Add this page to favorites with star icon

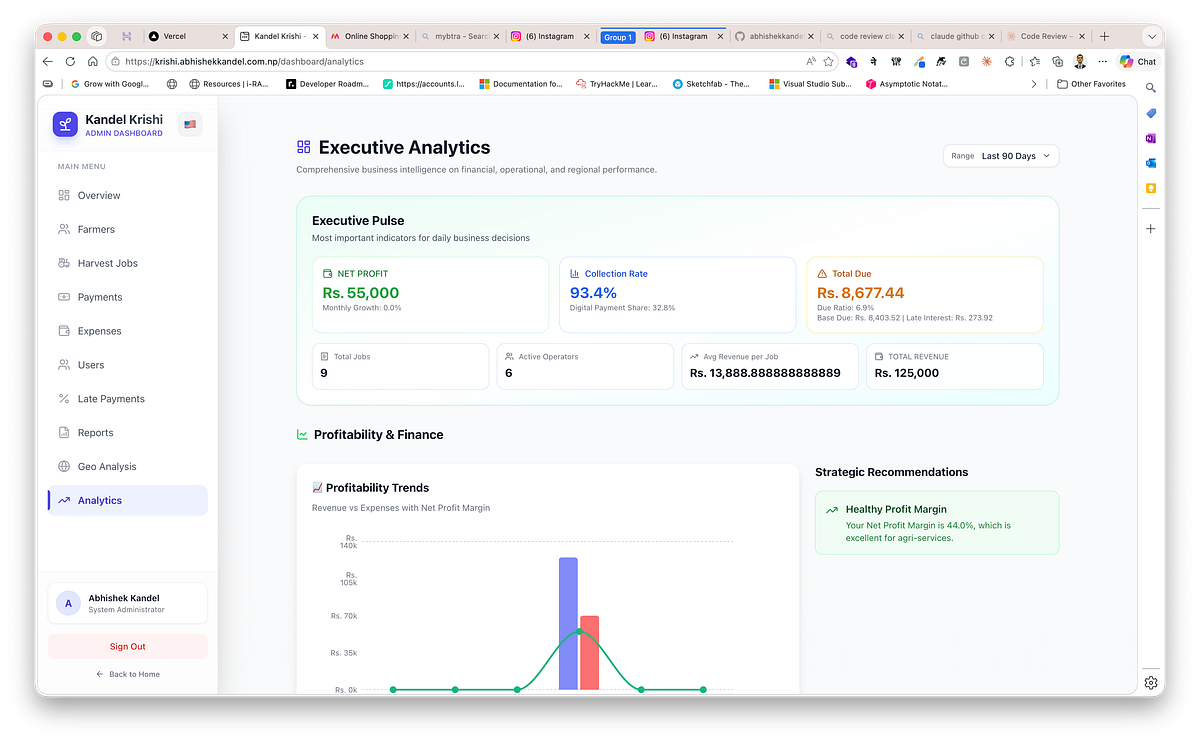pos(828,61)
